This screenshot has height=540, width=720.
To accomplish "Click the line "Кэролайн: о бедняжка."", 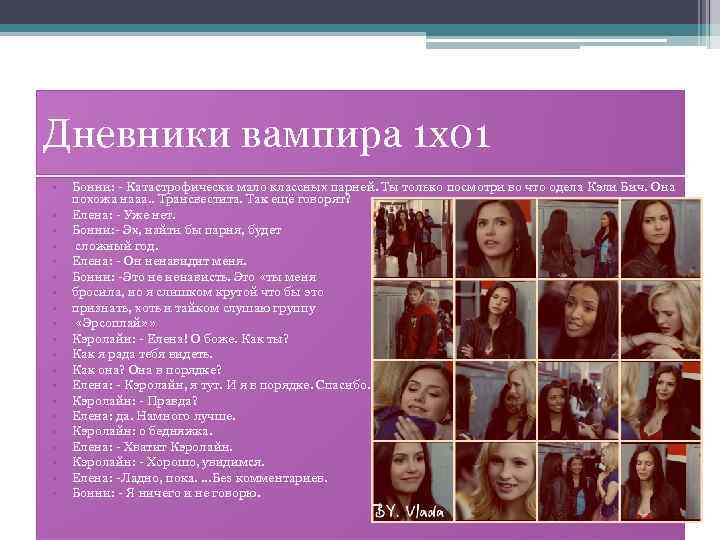I will (x=142, y=432).
